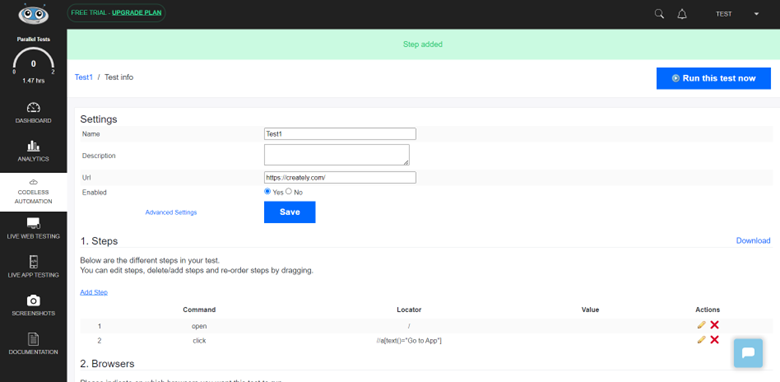Open Live App Testing in the sidebar
This screenshot has height=382, width=780.
click(x=33, y=267)
